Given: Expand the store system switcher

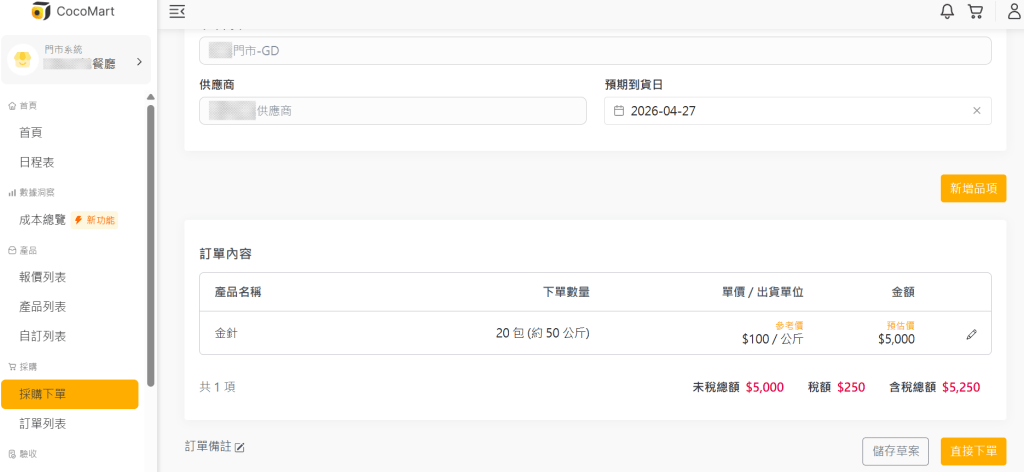Looking at the screenshot, I should [139, 62].
